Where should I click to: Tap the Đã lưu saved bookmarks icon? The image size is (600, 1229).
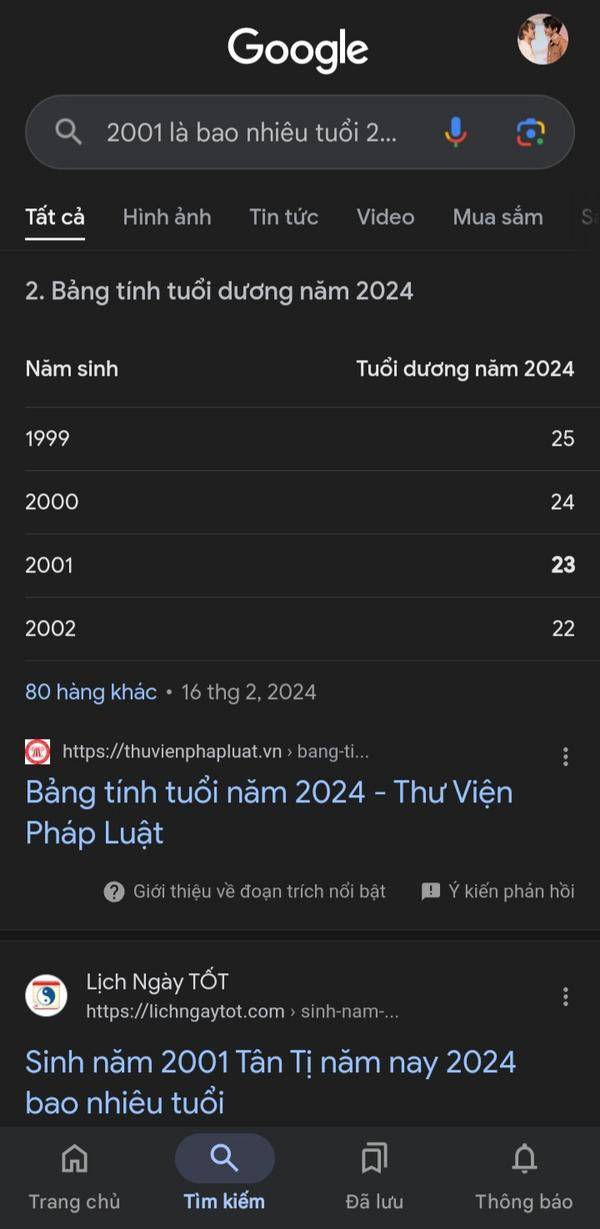(x=374, y=1158)
